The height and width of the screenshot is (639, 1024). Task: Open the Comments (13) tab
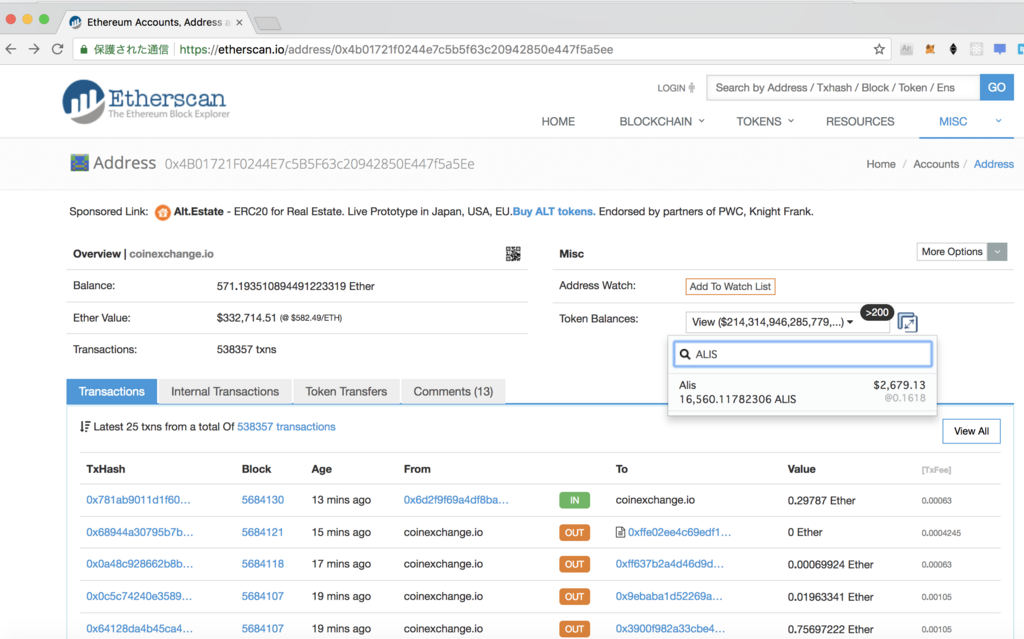[x=453, y=391]
